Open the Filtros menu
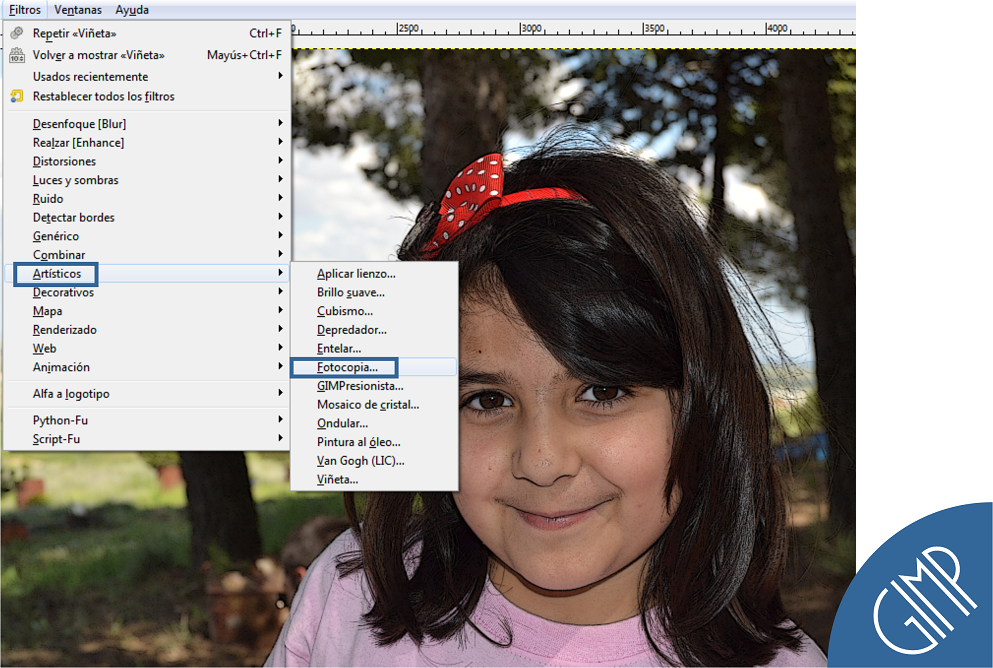 pos(25,9)
